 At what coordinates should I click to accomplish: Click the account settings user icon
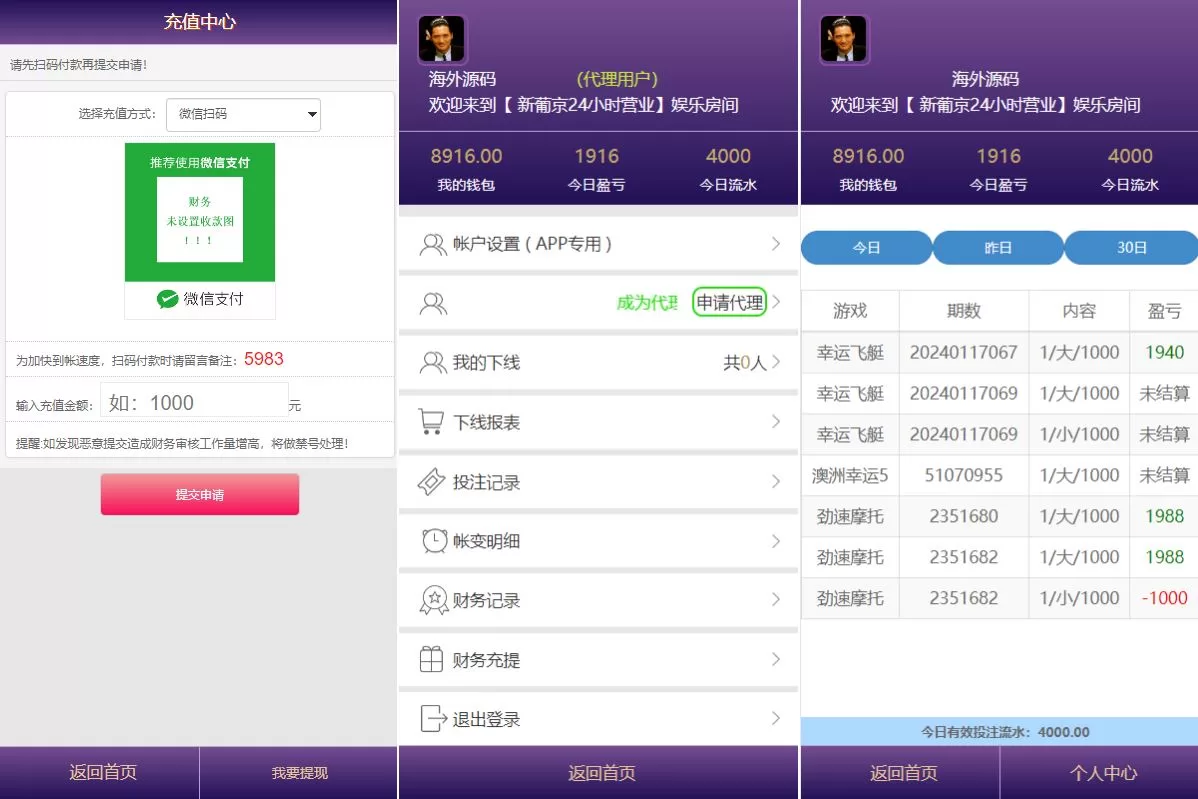[x=433, y=244]
